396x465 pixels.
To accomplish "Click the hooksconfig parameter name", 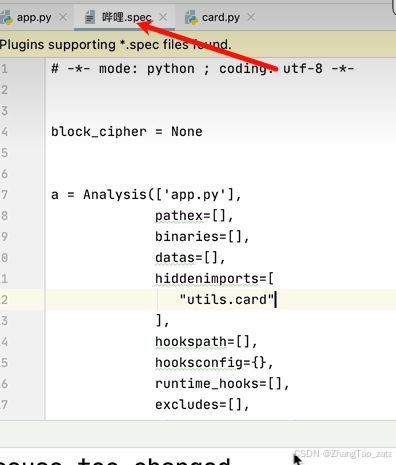I will pyautogui.click(x=199, y=362).
